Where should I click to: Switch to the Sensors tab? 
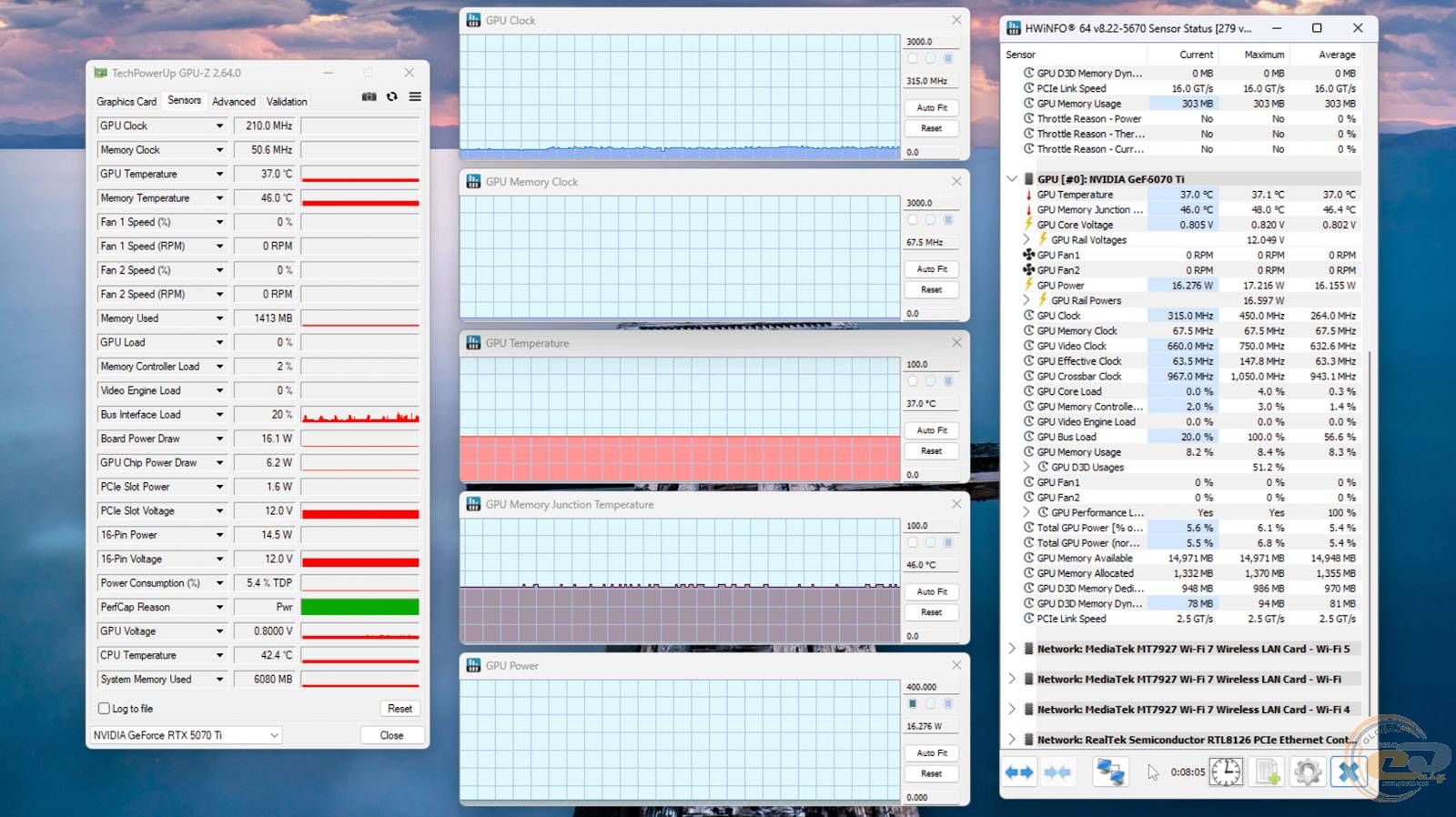[185, 100]
